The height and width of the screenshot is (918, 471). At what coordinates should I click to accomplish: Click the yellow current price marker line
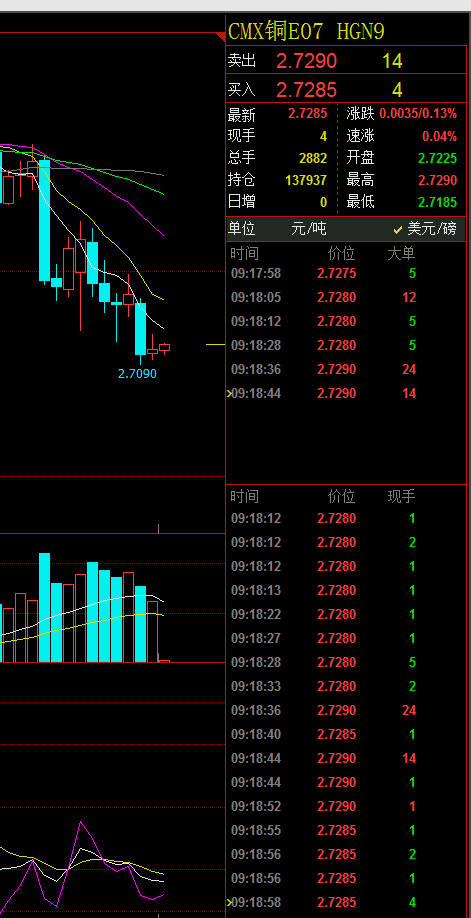click(x=215, y=345)
